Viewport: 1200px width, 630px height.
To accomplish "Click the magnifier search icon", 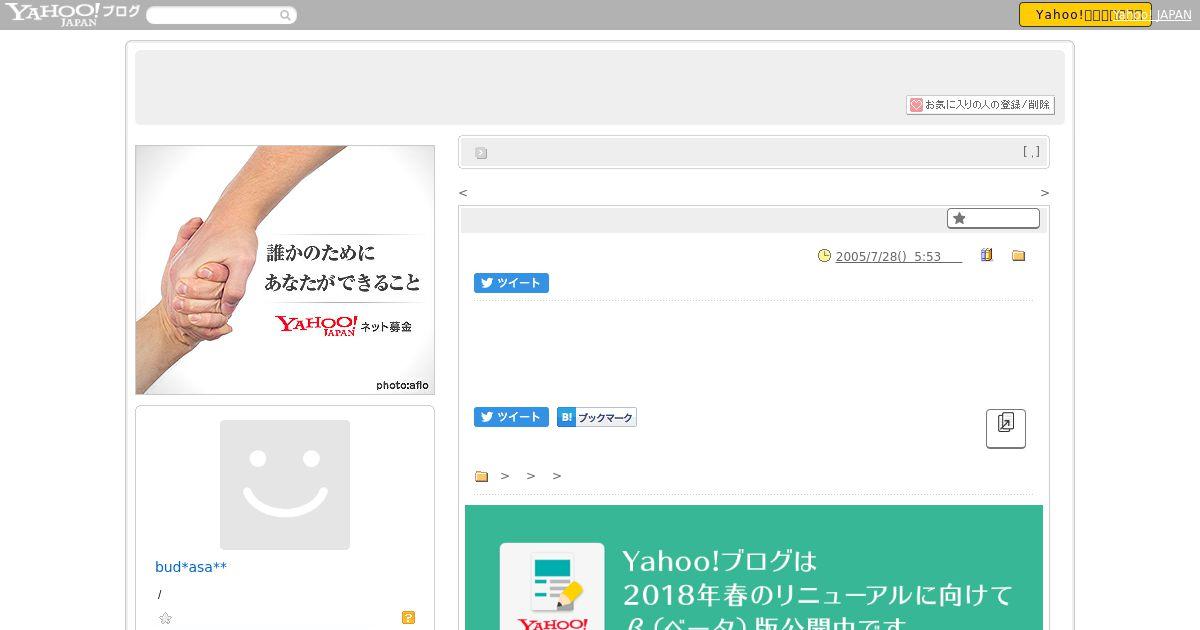I will [286, 15].
